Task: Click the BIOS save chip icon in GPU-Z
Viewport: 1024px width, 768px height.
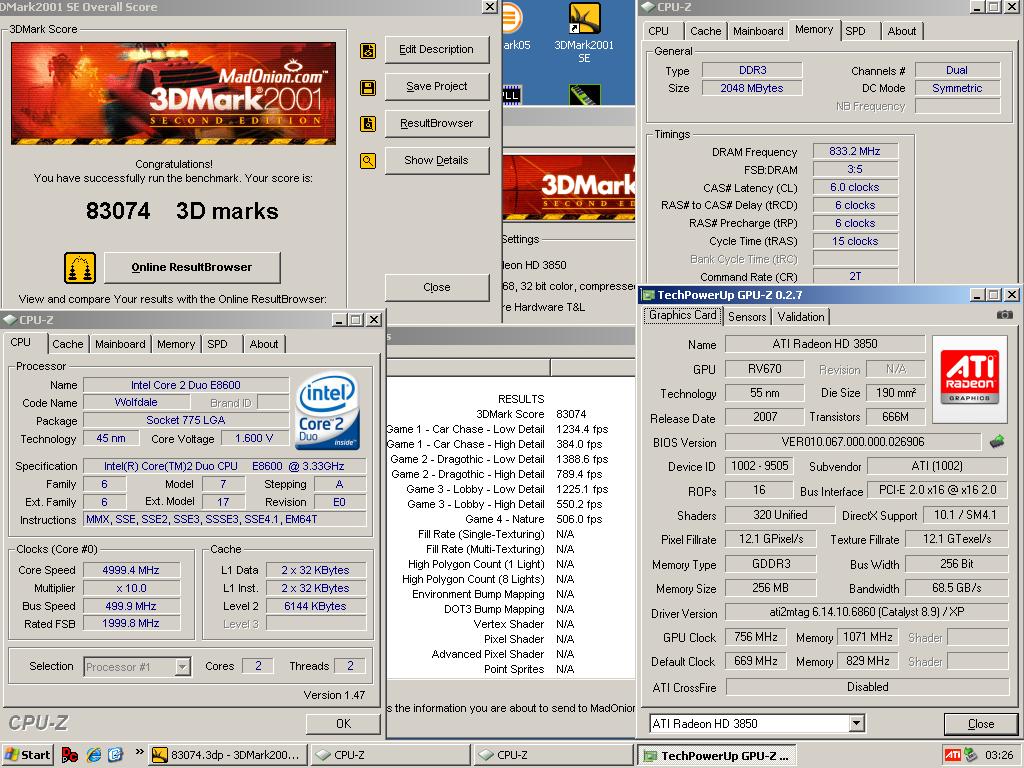Action: [x=997, y=442]
